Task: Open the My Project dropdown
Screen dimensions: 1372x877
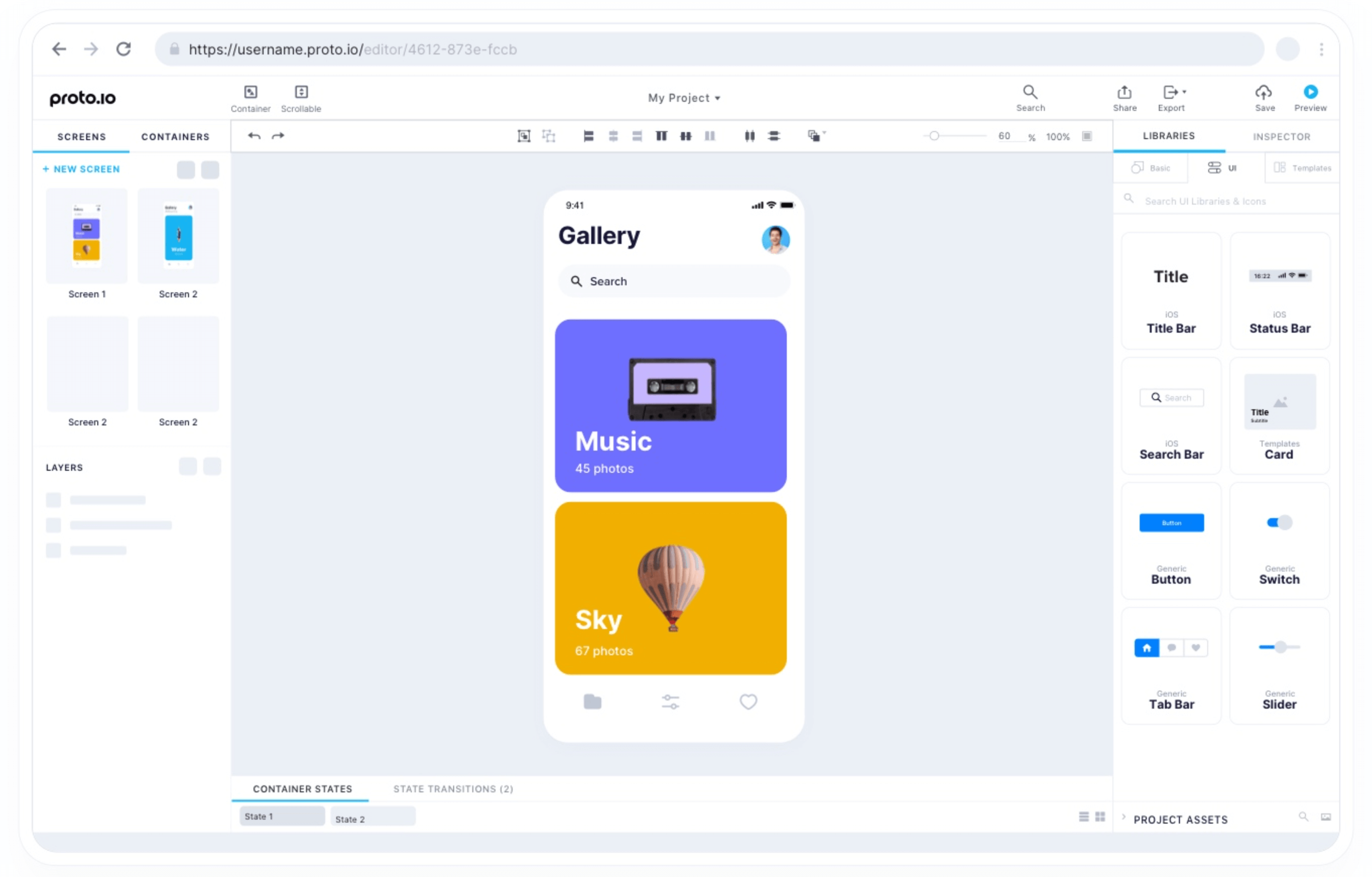Action: coord(684,98)
